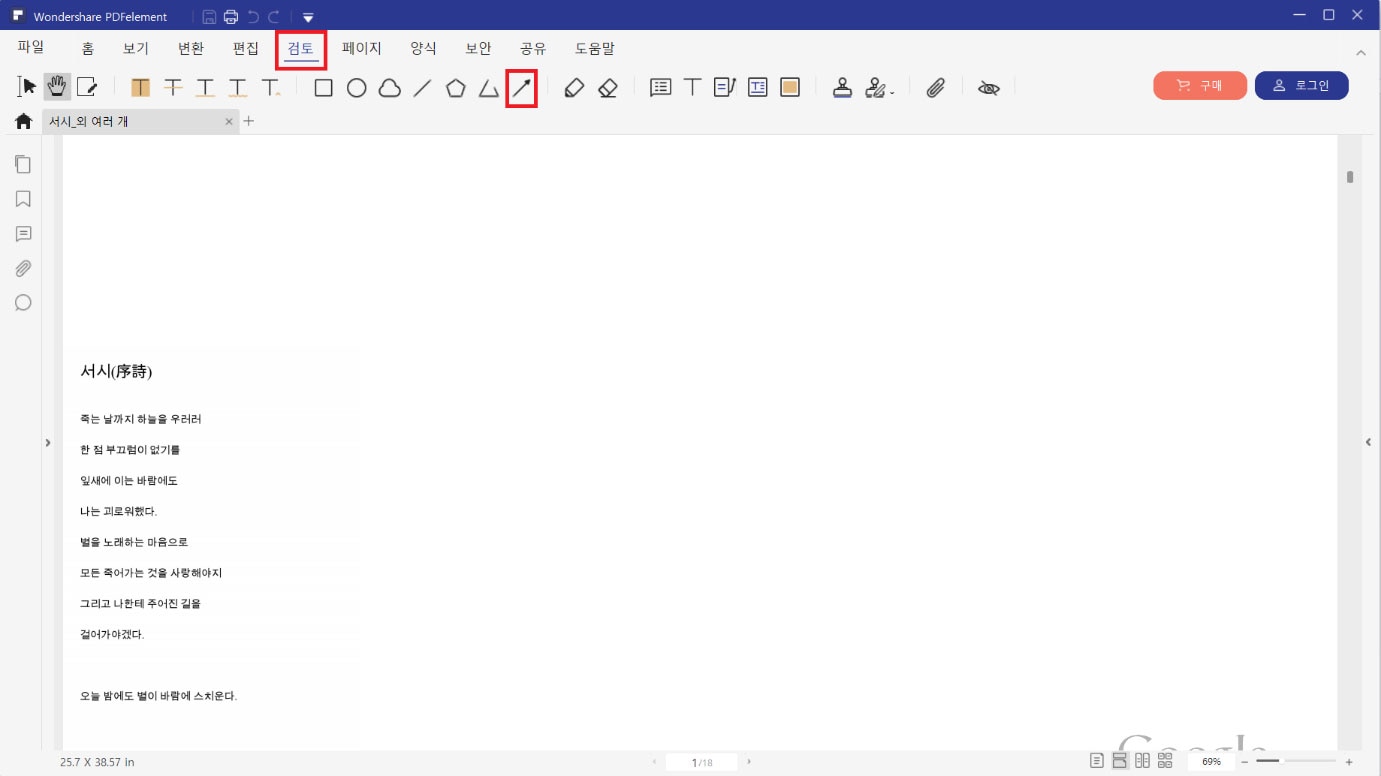
Task: Switch to the 보안 tab
Action: 479,48
